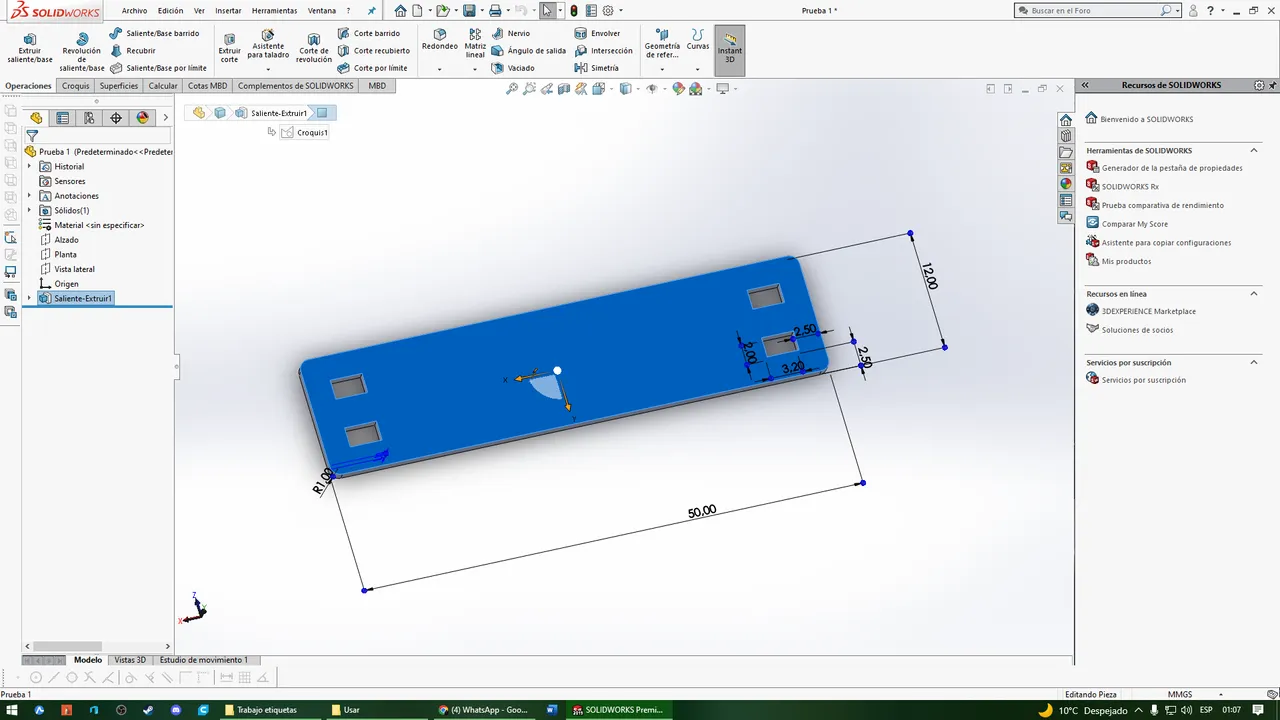Switch to the Croquis tab
Screen dimensions: 1280x720
[x=75, y=86]
